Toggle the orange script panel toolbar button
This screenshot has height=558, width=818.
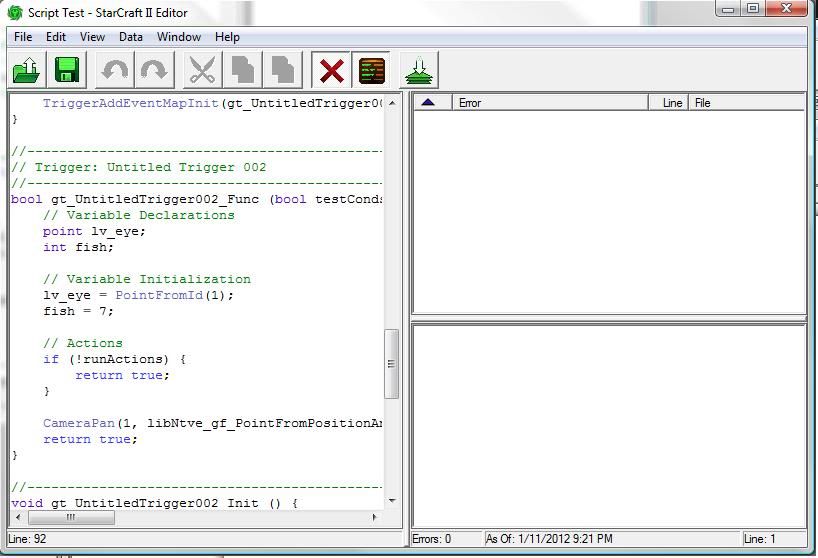tap(372, 71)
